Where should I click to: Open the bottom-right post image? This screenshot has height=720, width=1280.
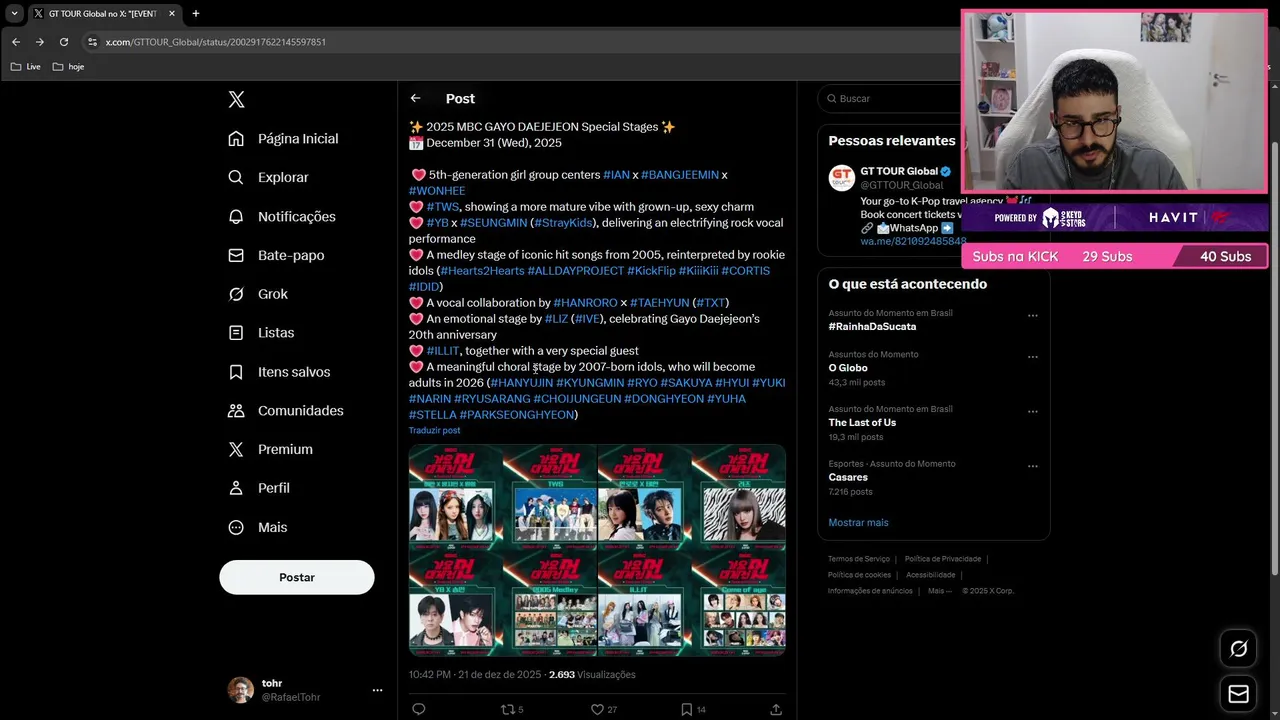pos(738,603)
